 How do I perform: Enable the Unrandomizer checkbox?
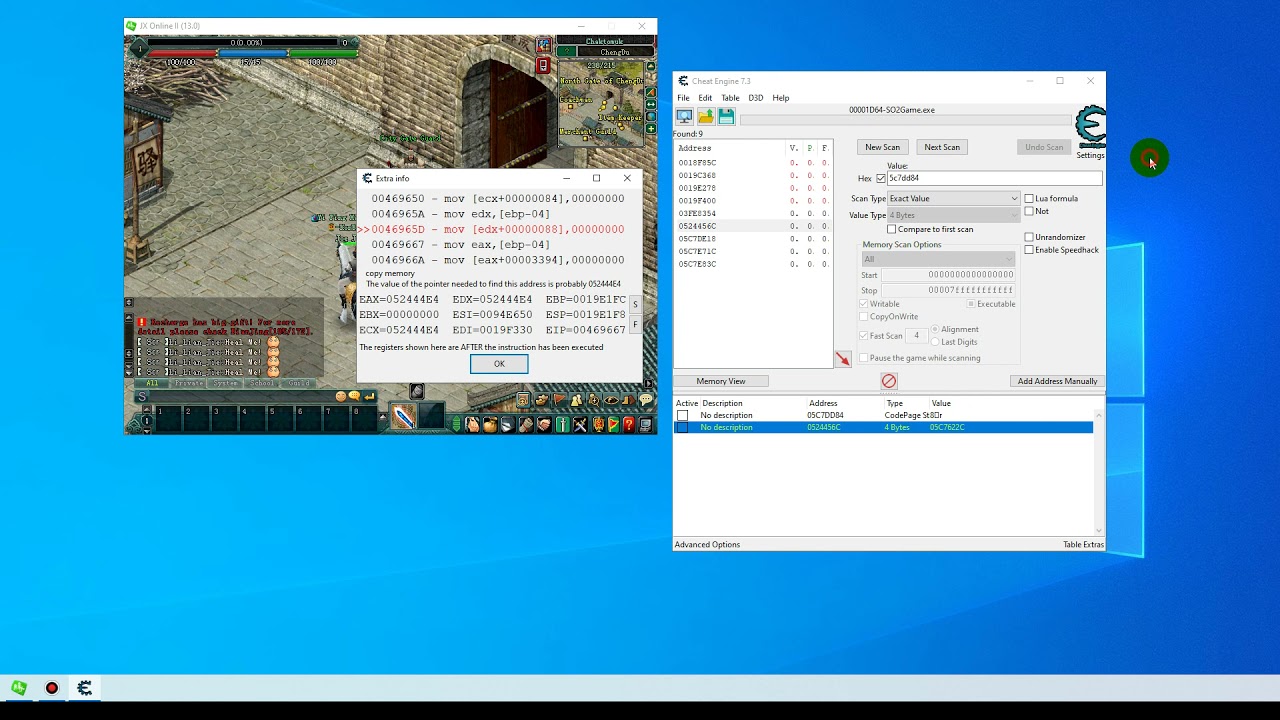[1030, 237]
